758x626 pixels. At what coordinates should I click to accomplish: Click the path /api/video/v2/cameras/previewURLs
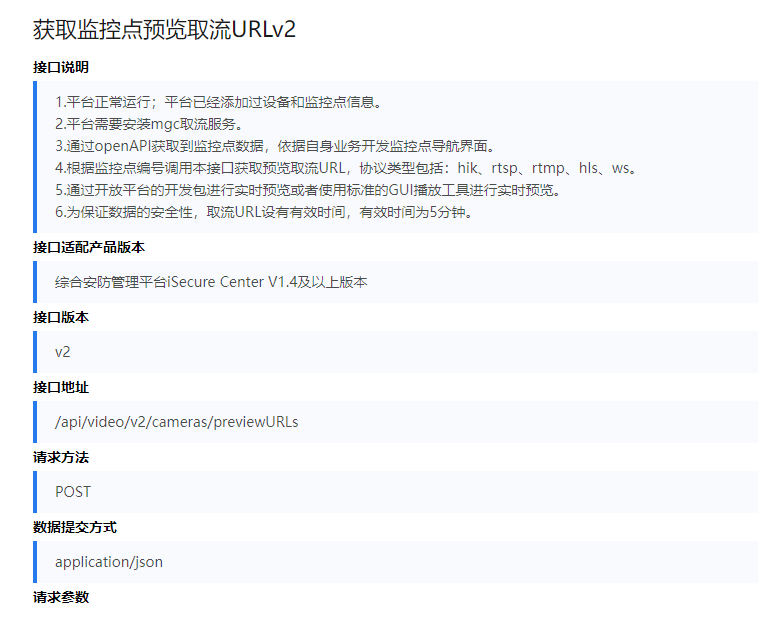176,422
